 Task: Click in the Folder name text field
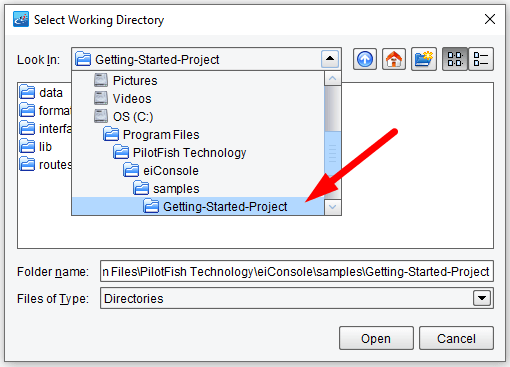[297, 271]
